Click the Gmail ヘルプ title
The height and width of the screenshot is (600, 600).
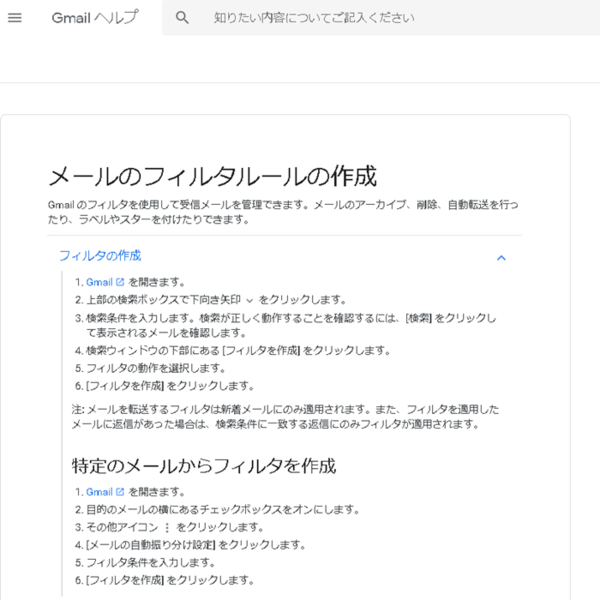(x=95, y=18)
